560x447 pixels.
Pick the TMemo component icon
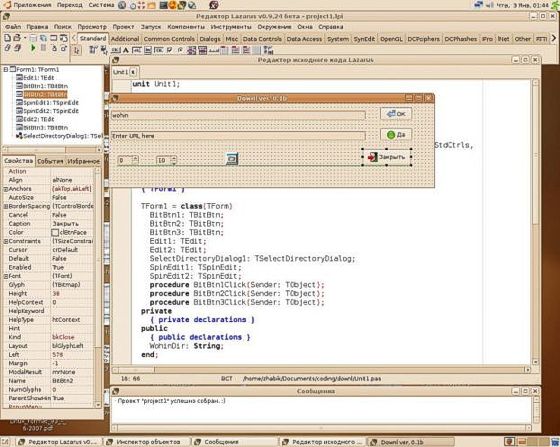(148, 50)
